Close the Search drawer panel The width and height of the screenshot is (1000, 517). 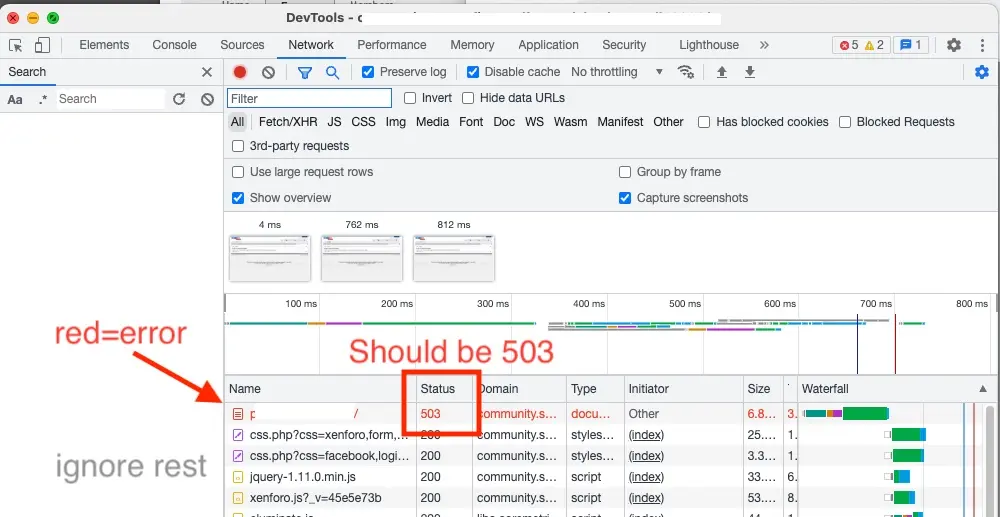point(207,72)
